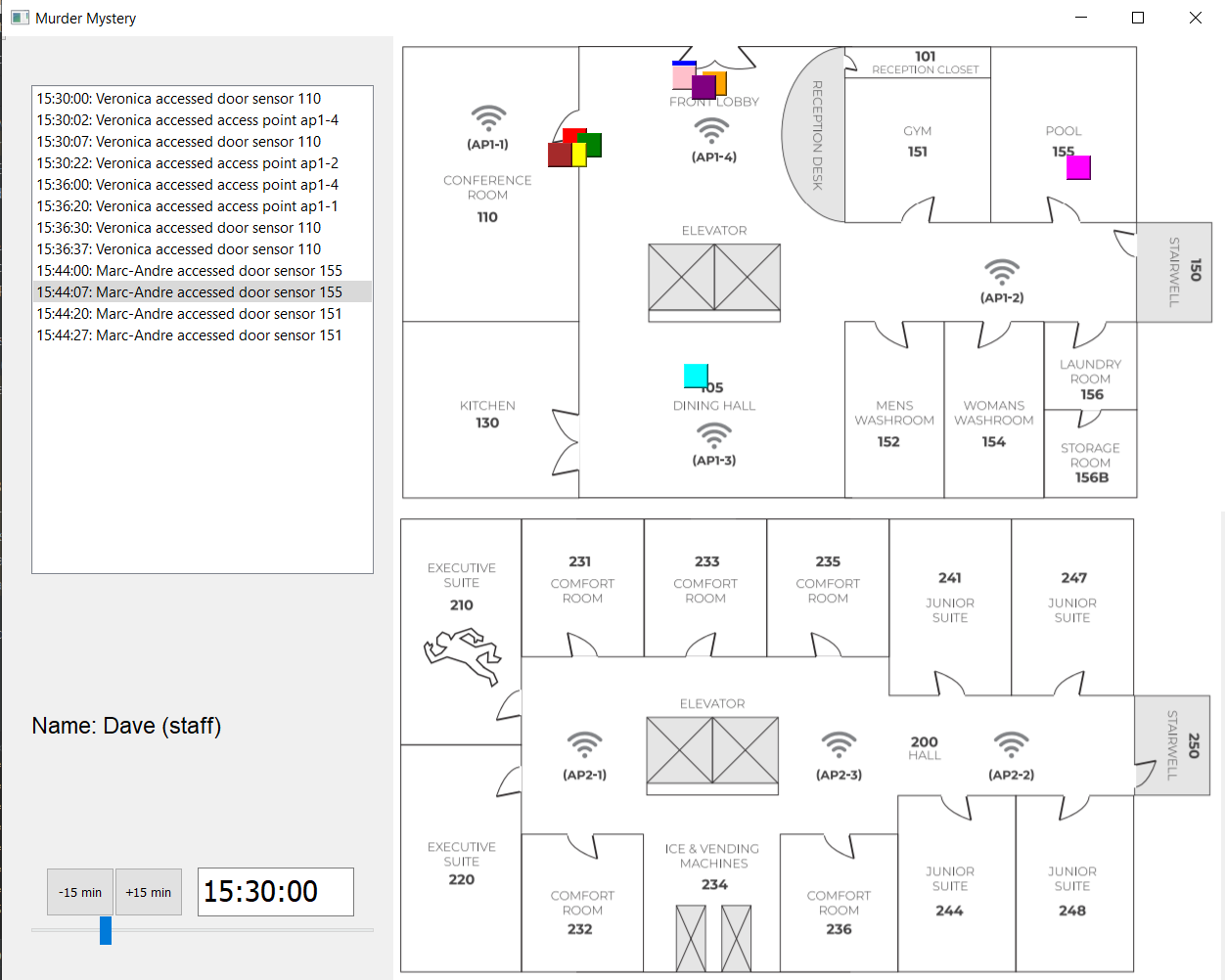The width and height of the screenshot is (1225, 980).
Task: Select the purple person marker in Front Lobby
Action: (x=703, y=88)
